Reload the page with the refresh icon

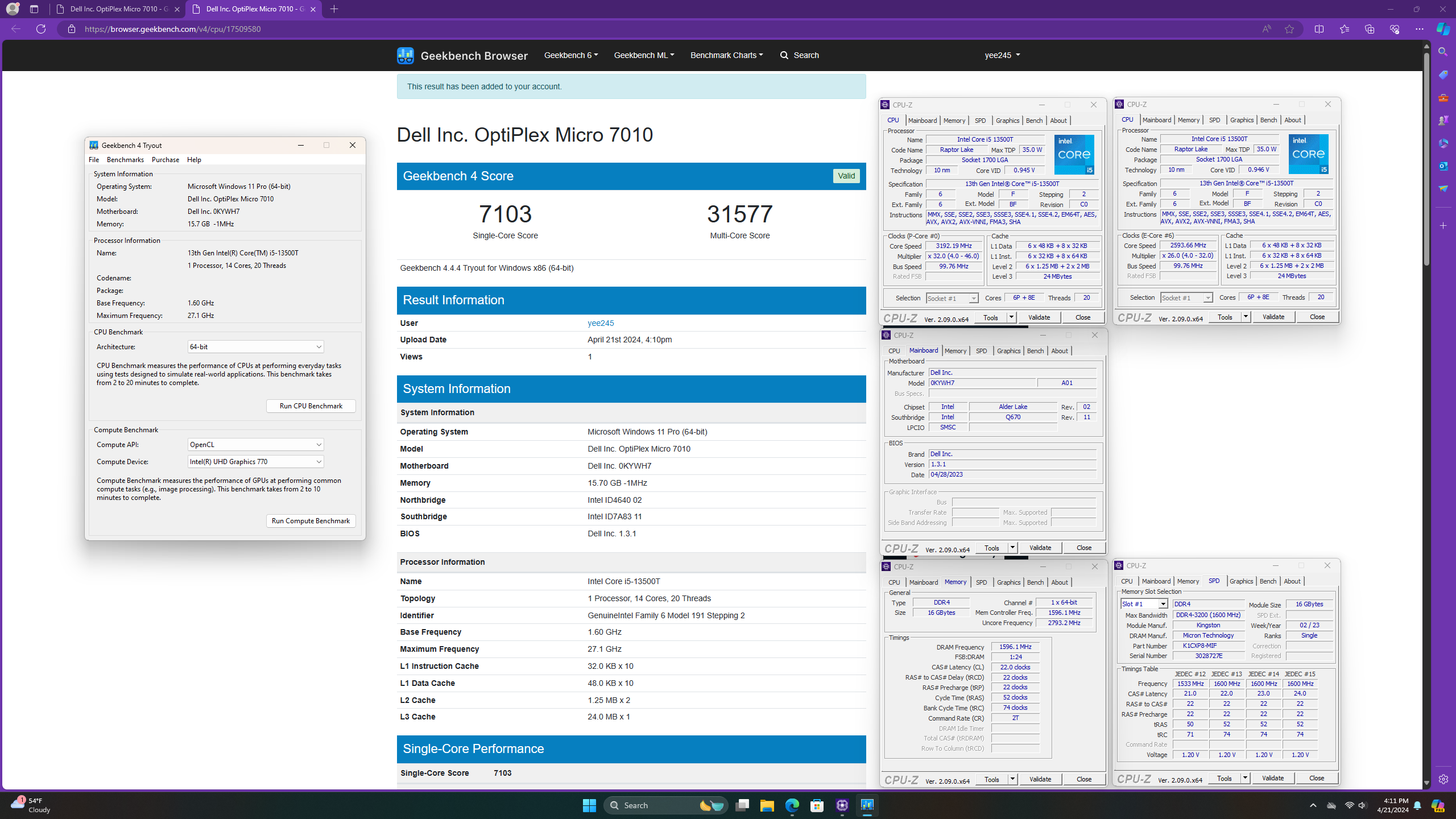click(x=41, y=29)
